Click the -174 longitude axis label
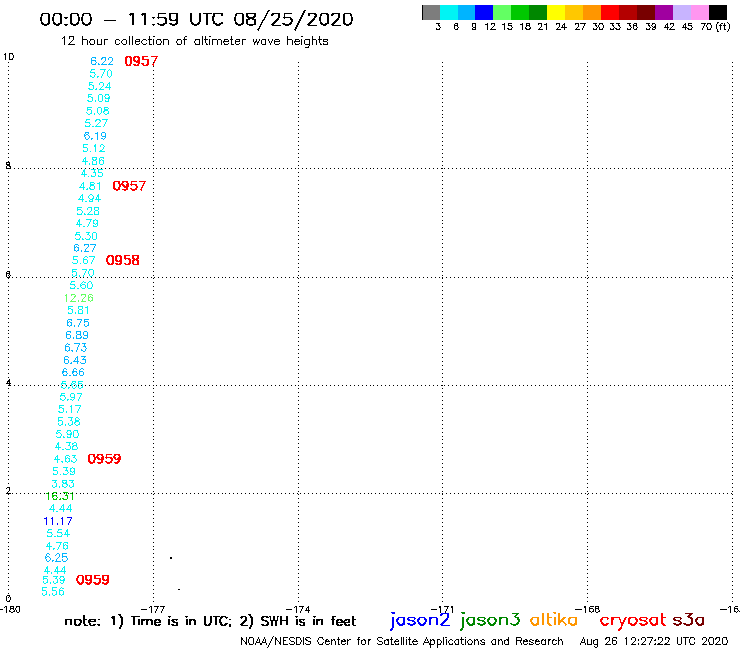Screen dimensions: 740x650 298,609
